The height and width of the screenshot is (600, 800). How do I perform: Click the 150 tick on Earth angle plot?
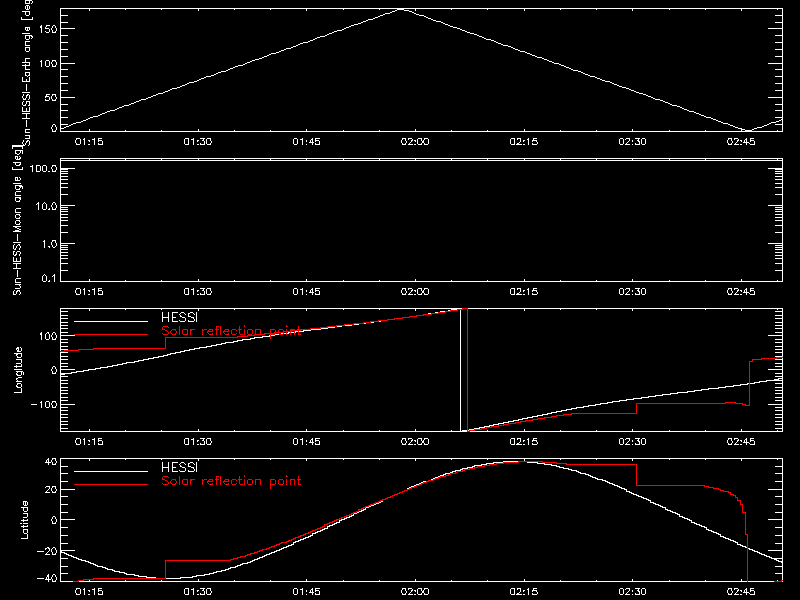[x=47, y=29]
